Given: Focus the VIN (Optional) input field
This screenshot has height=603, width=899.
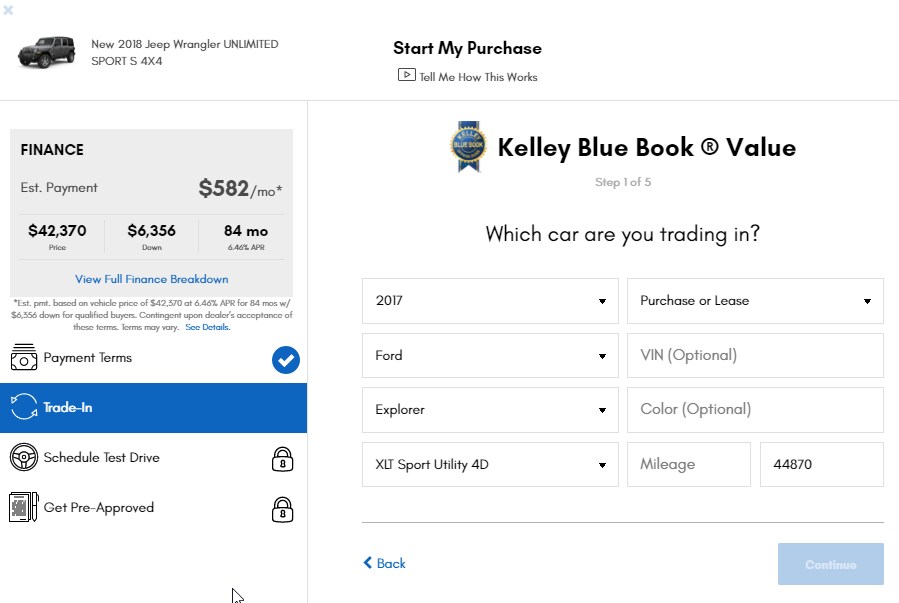Looking at the screenshot, I should click(x=755, y=356).
